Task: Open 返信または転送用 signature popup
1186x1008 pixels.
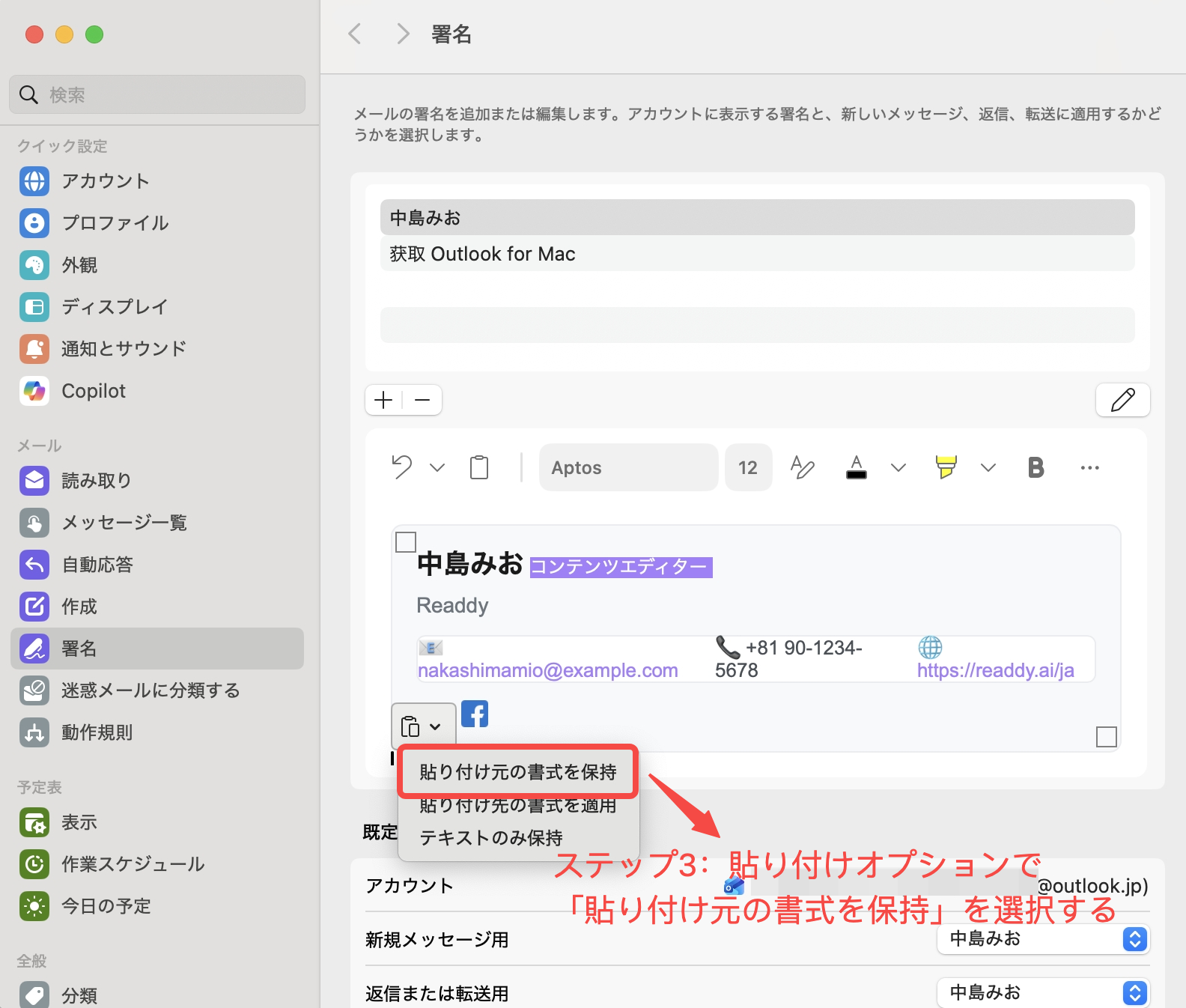Action: click(x=1044, y=993)
